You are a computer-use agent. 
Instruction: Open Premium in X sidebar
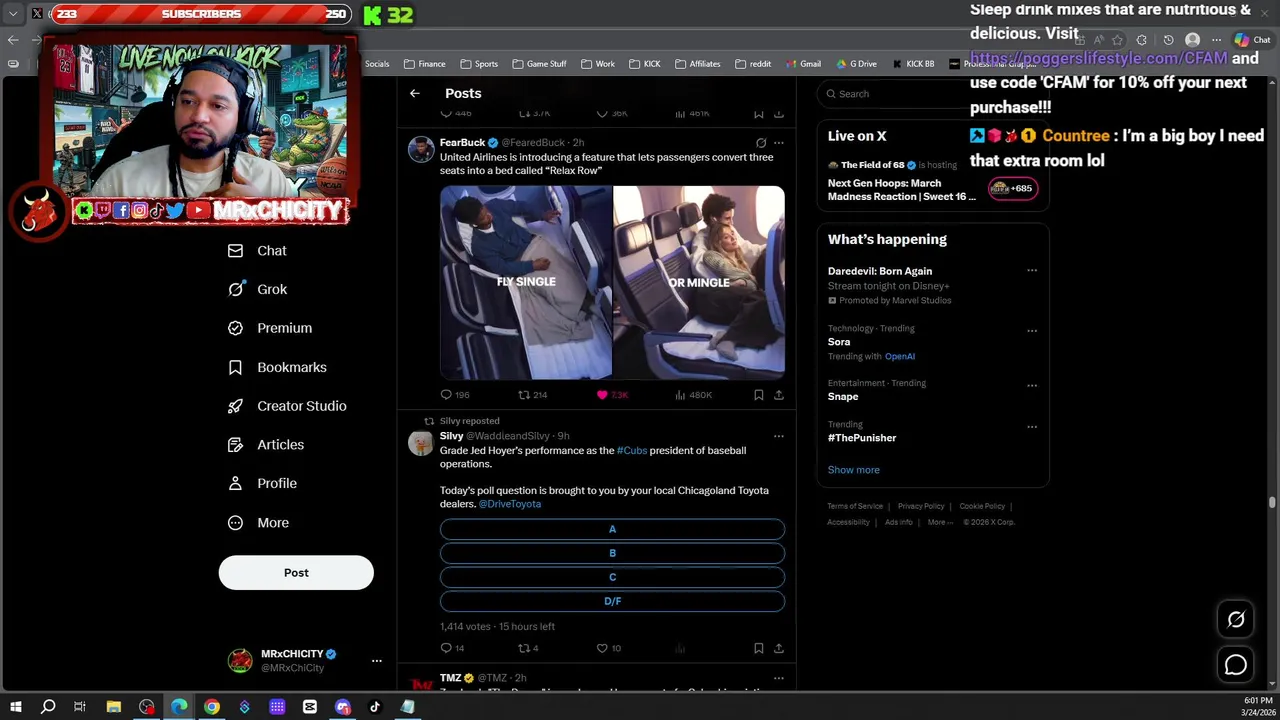click(269, 328)
